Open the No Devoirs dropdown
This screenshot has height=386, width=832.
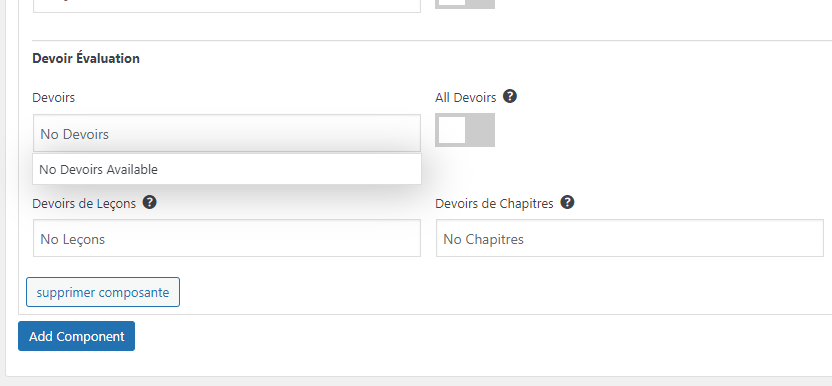click(227, 133)
